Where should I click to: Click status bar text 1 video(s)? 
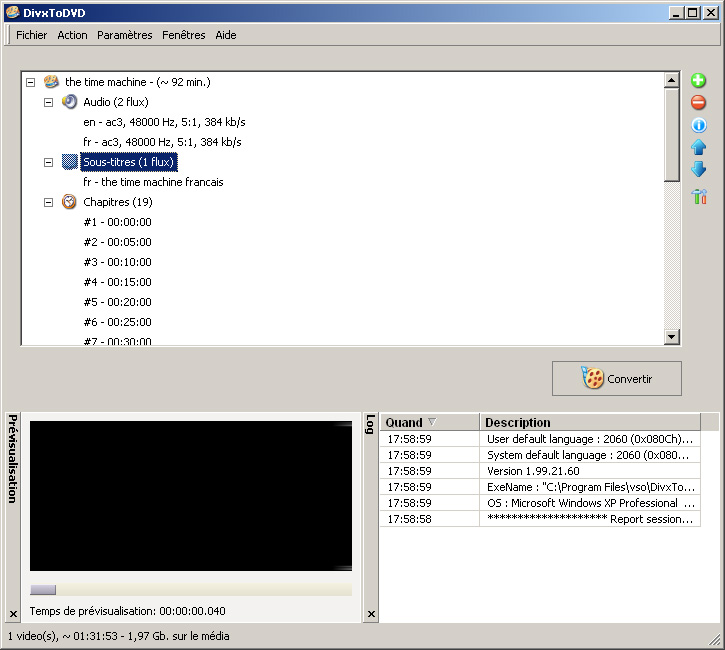point(118,636)
